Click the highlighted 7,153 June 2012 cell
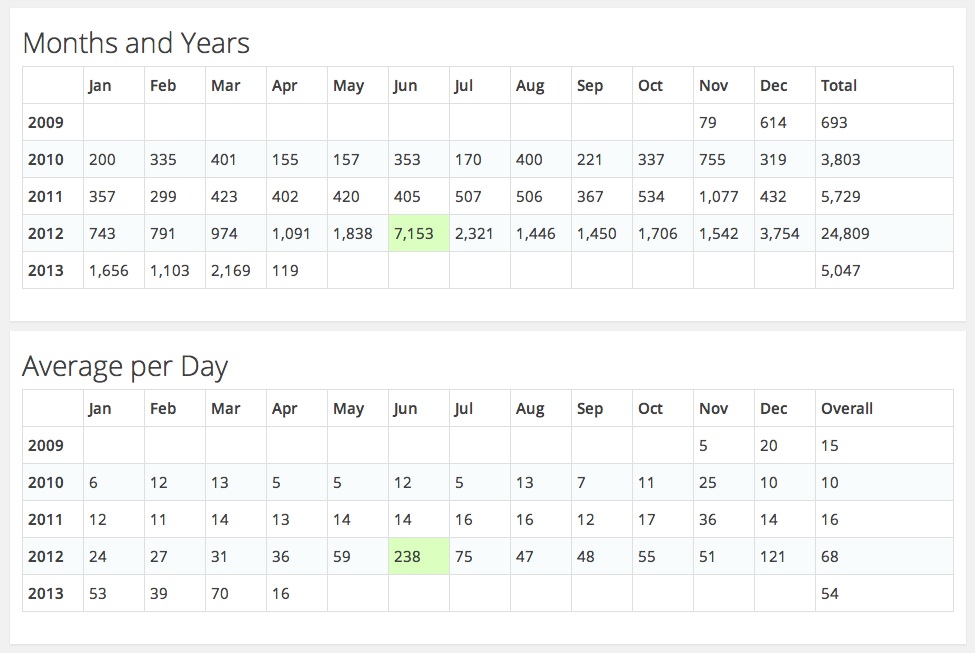This screenshot has width=975, height=653. 413,234
